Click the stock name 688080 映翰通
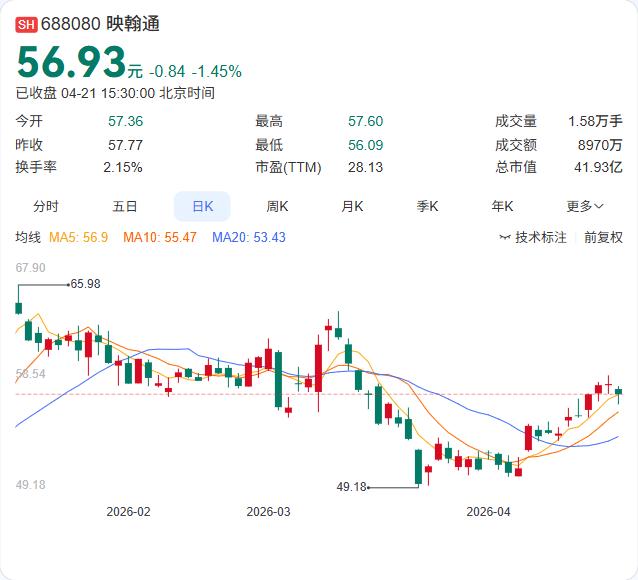 click(100, 24)
